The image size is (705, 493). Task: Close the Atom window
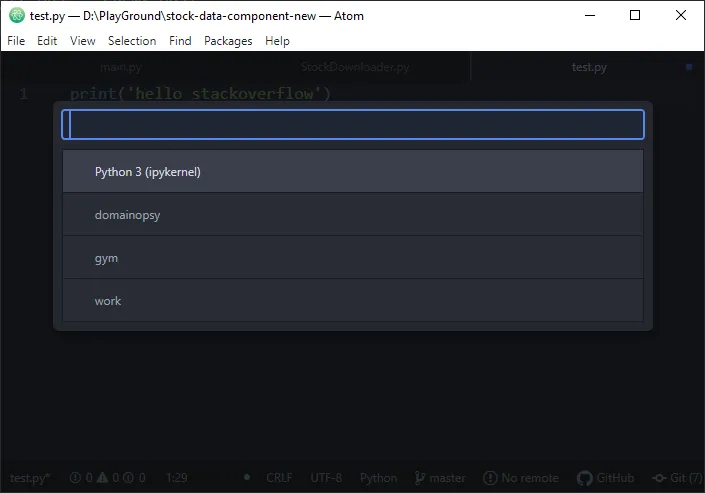click(x=681, y=15)
